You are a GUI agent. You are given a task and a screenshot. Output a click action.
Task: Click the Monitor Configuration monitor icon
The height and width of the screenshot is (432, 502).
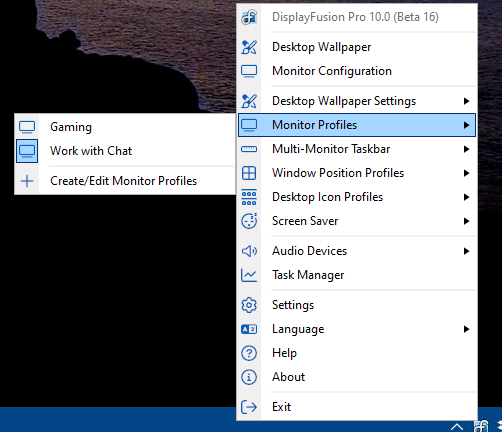tap(249, 71)
